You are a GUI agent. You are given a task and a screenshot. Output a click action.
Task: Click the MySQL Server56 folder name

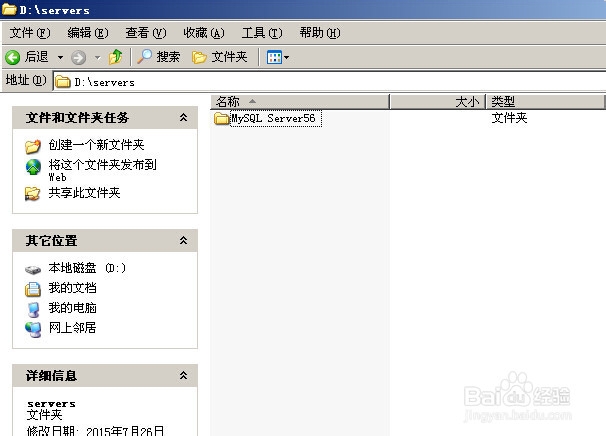276,118
